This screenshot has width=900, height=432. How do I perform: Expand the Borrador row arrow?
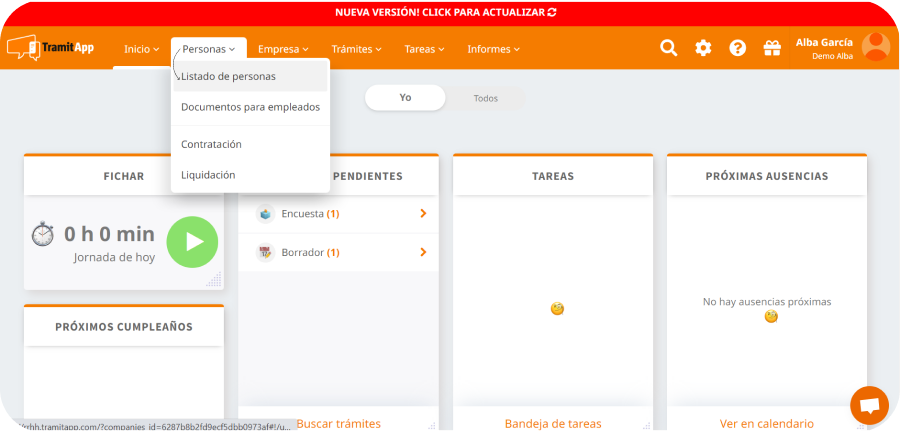pos(423,252)
